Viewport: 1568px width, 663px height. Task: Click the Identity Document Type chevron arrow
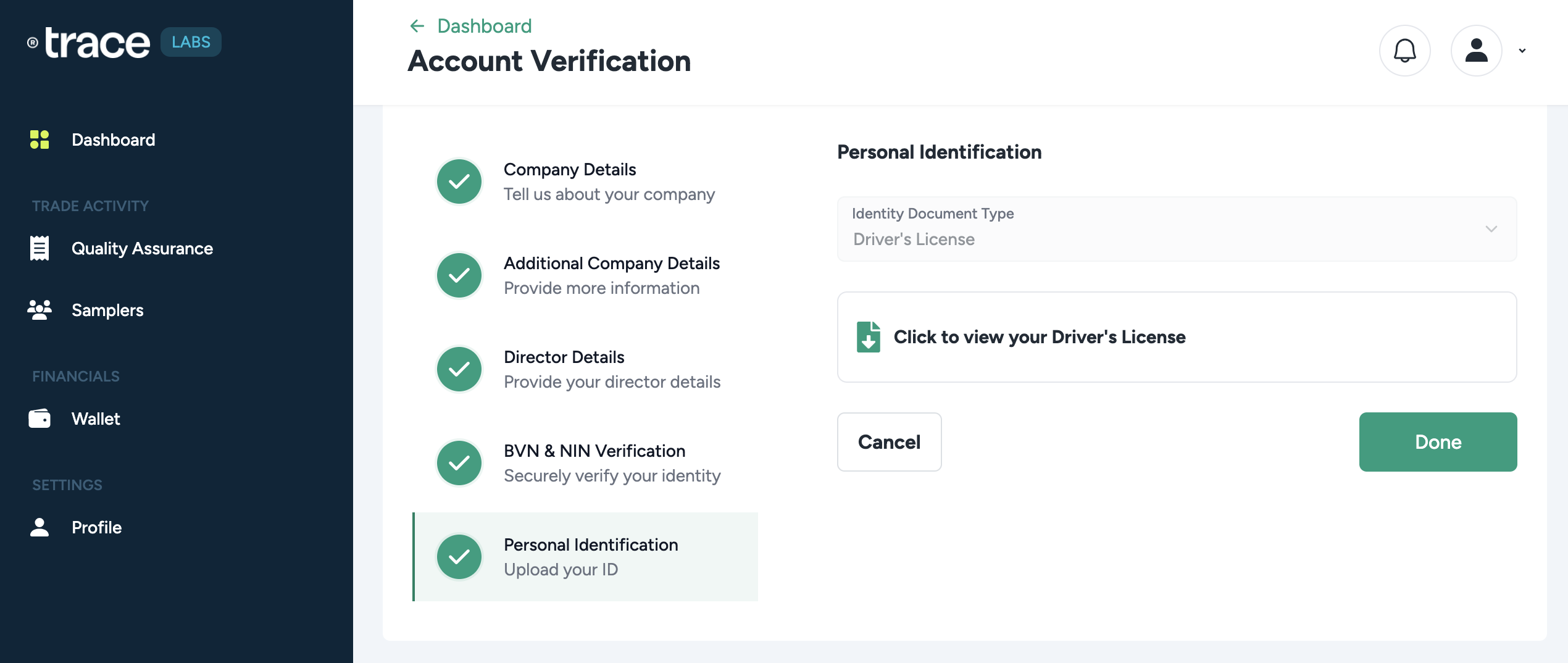[1491, 229]
